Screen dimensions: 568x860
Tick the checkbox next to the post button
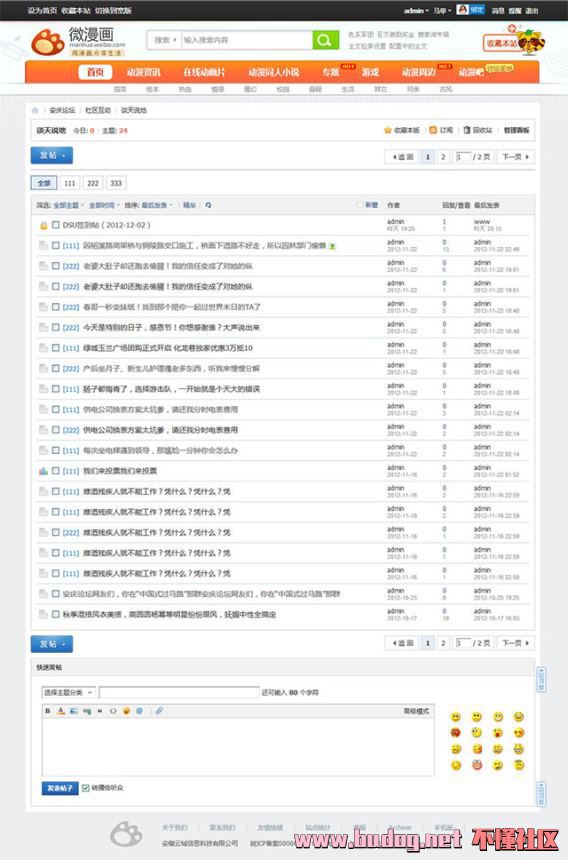click(x=86, y=788)
